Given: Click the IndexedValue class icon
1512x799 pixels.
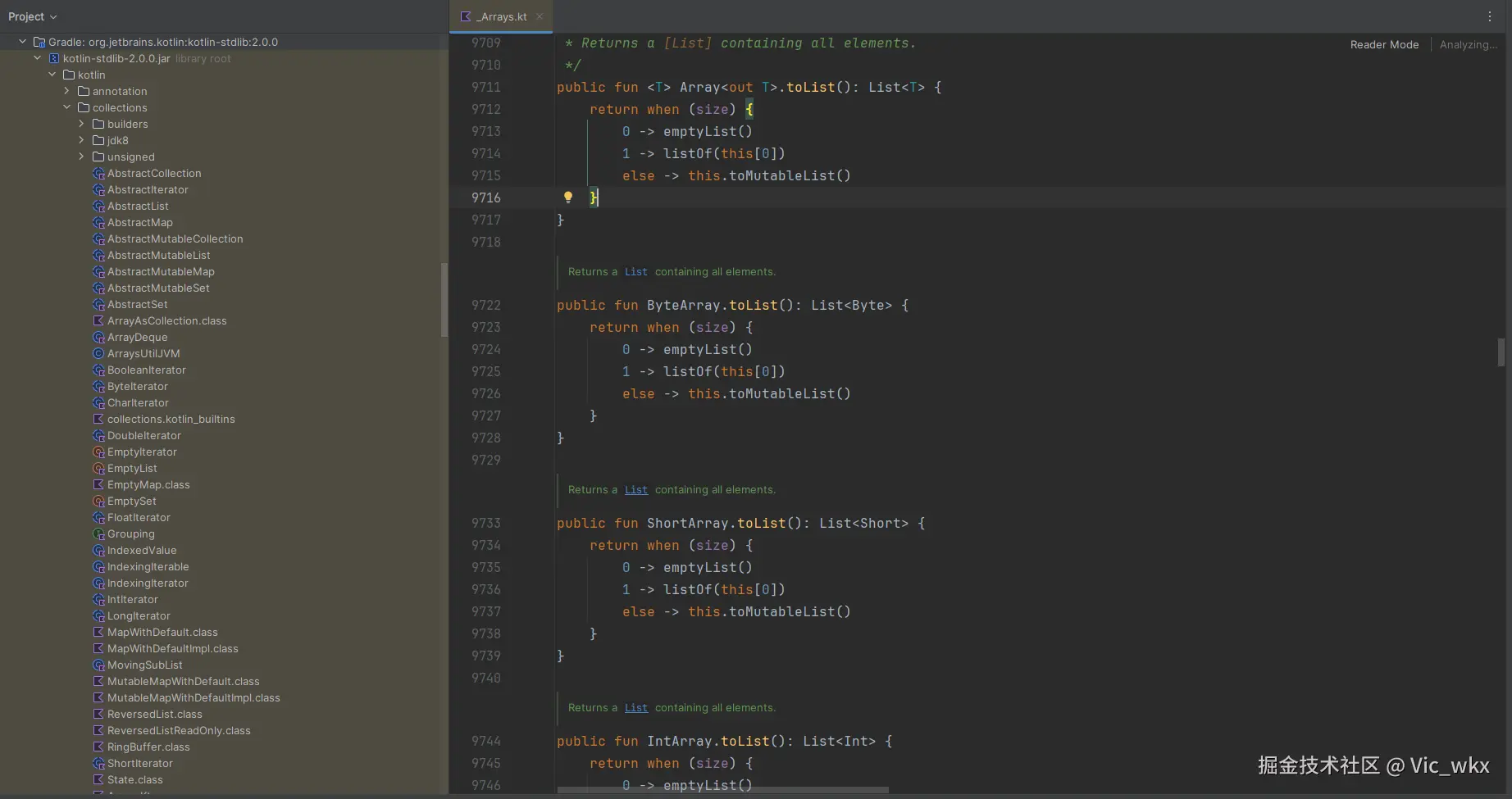Looking at the screenshot, I should click(x=98, y=550).
